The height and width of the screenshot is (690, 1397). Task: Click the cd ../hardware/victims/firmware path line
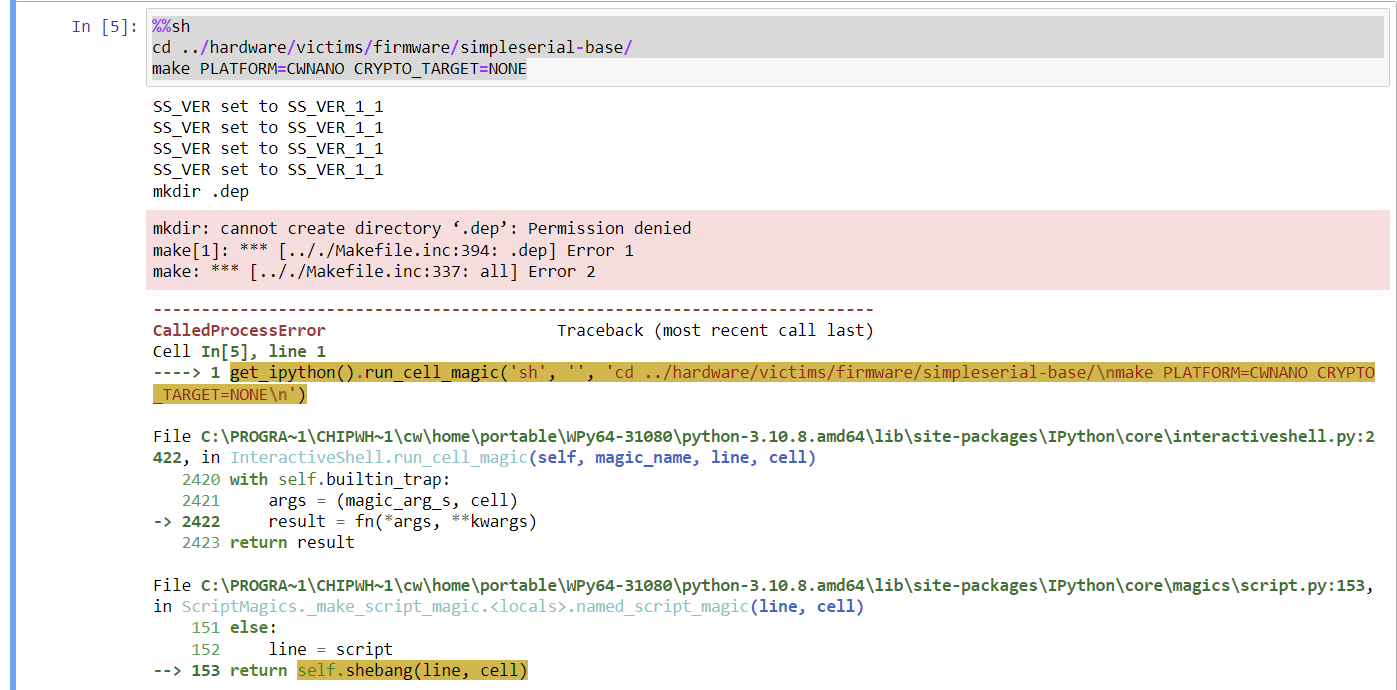[391, 48]
